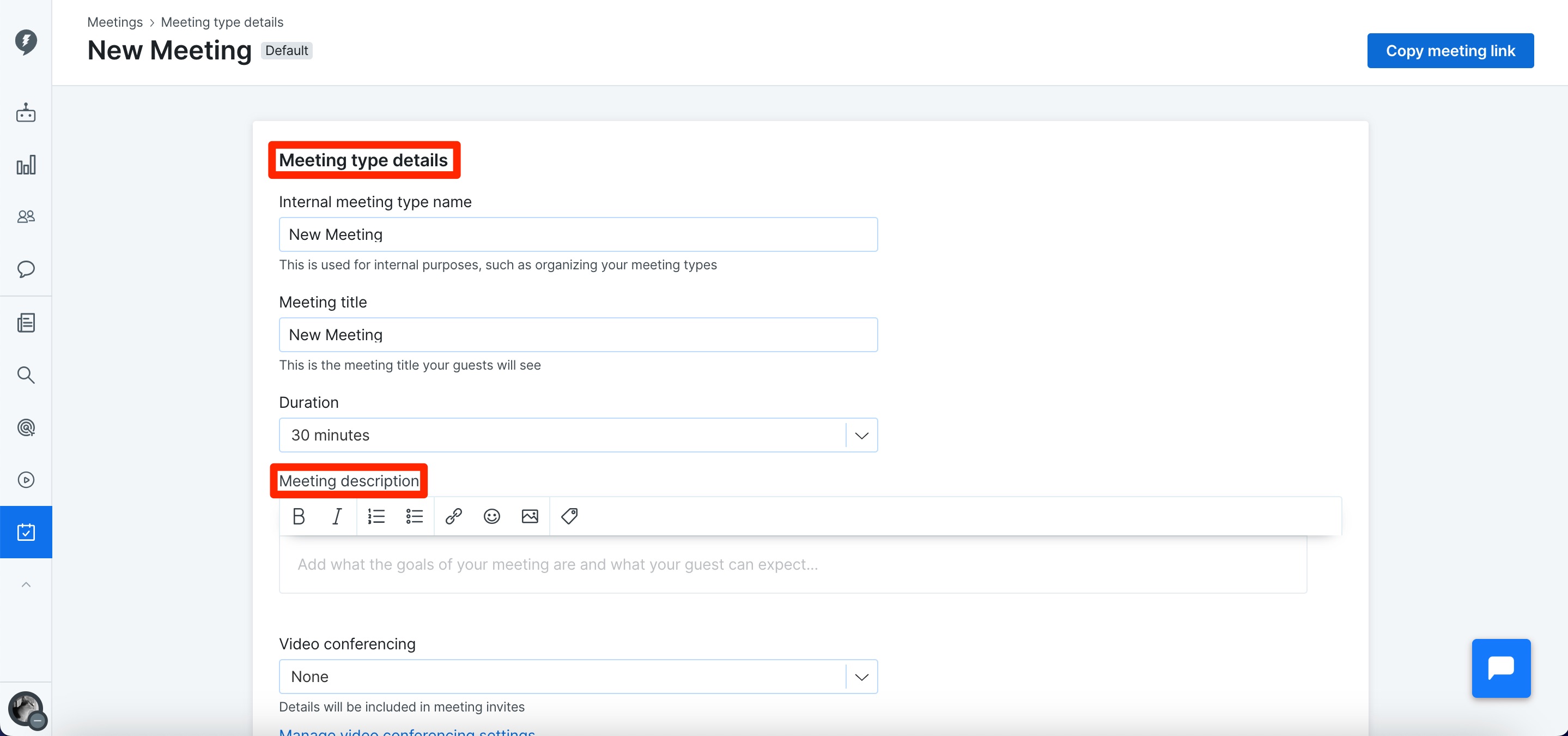Open Manage video conferencing settings link
The height and width of the screenshot is (736, 1568).
(407, 731)
